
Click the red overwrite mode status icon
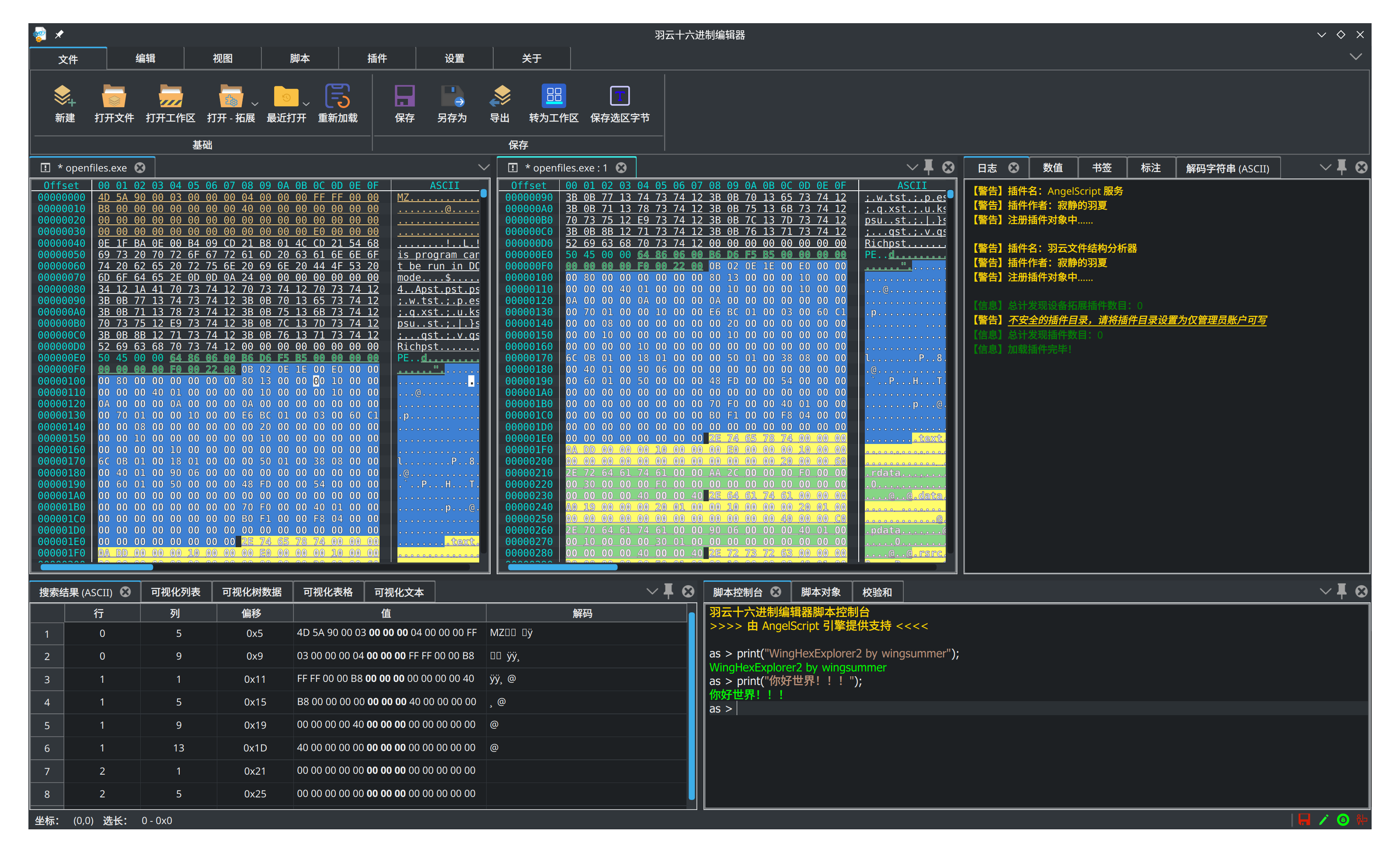click(x=1362, y=820)
